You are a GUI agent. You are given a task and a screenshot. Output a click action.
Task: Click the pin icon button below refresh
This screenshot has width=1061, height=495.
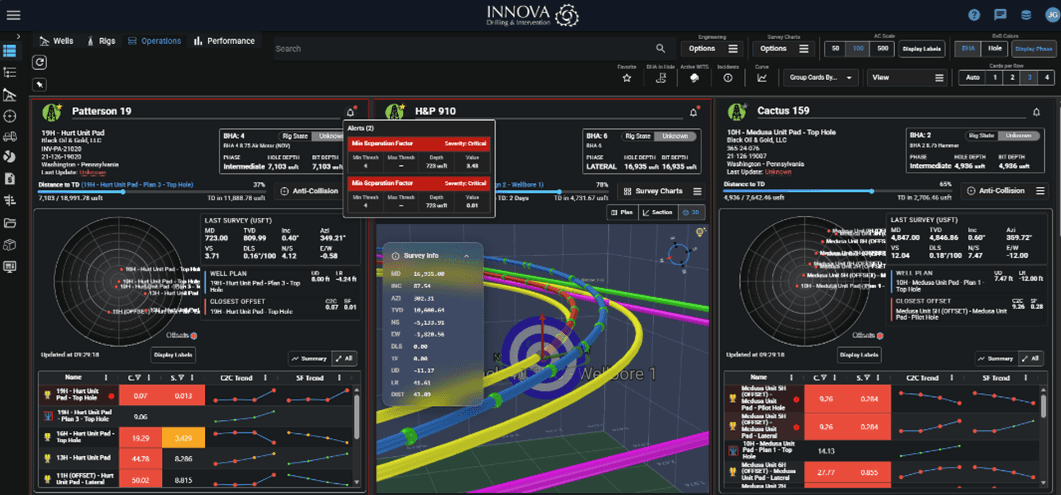coord(41,84)
